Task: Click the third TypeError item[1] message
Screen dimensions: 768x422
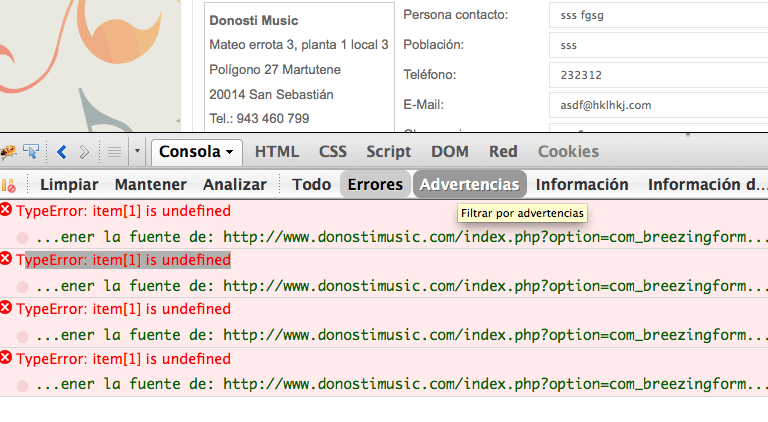Action: click(x=123, y=309)
